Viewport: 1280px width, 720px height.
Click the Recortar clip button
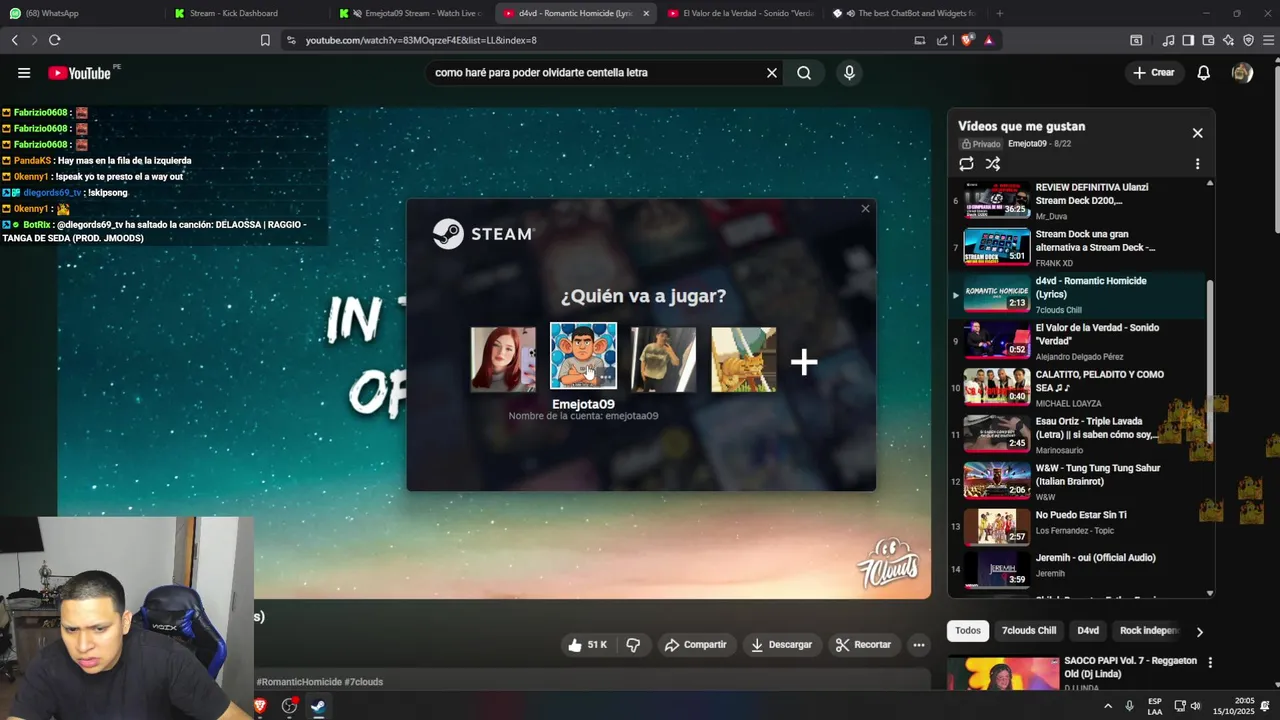coord(863,645)
